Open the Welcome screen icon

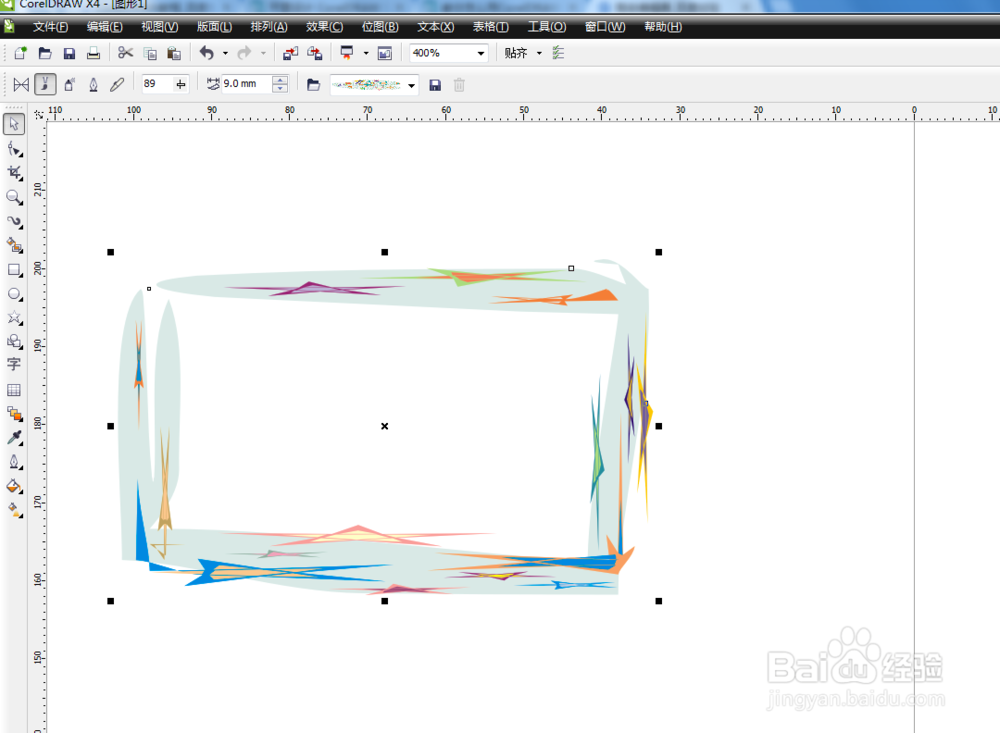click(x=385, y=53)
